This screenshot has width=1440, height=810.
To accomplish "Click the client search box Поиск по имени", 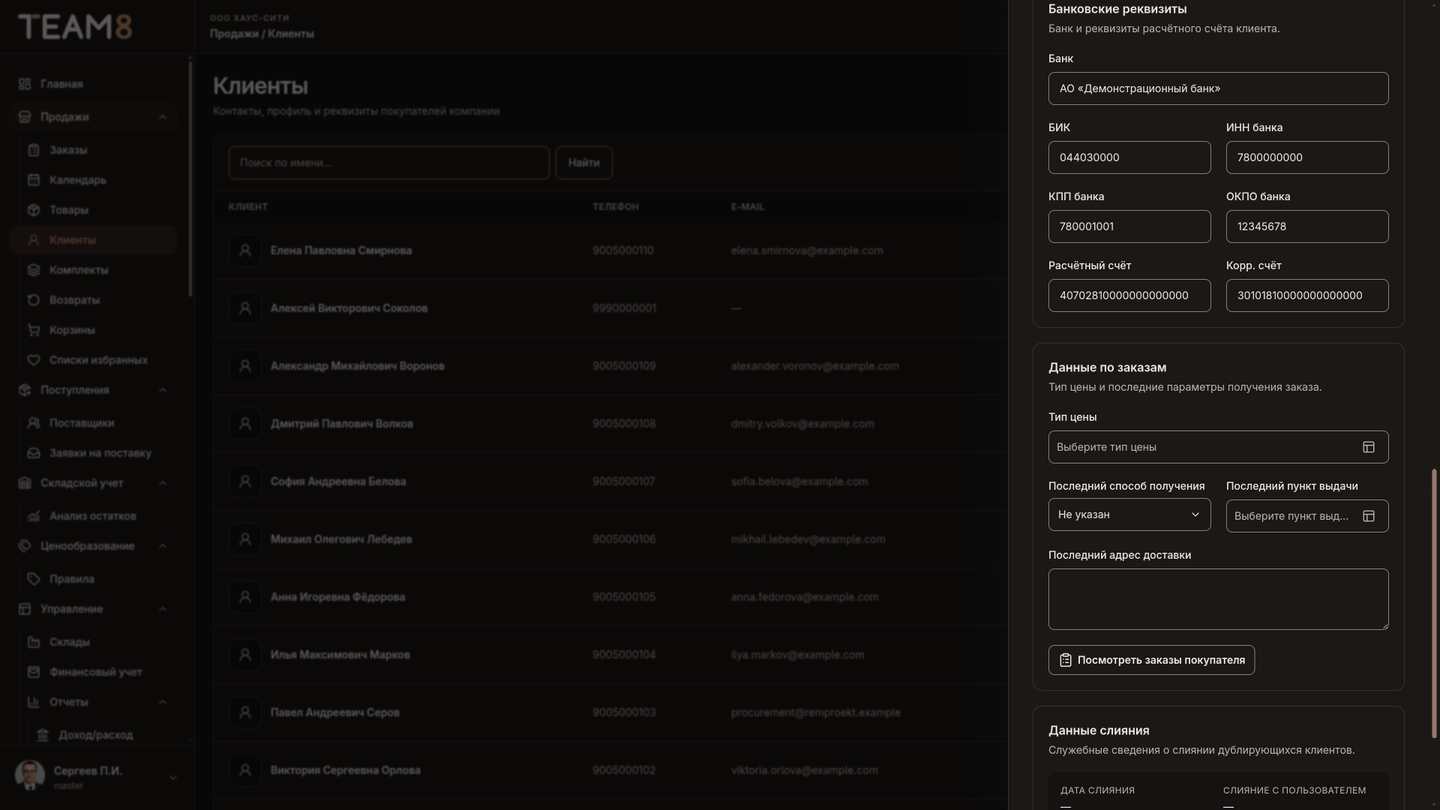I will (389, 163).
